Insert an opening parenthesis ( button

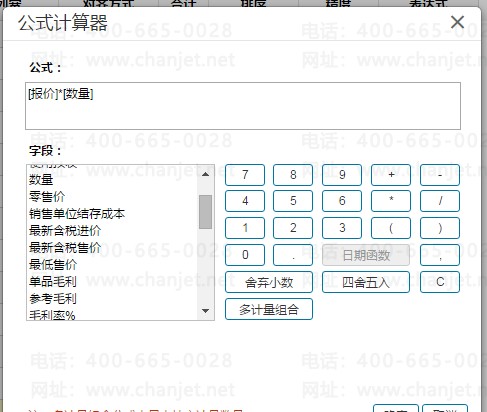391,228
